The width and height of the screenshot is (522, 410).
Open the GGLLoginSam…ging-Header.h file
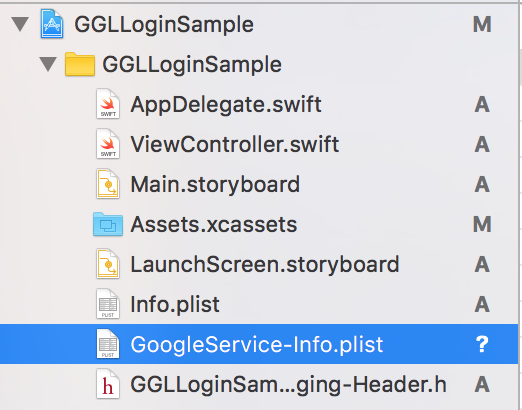click(288, 384)
